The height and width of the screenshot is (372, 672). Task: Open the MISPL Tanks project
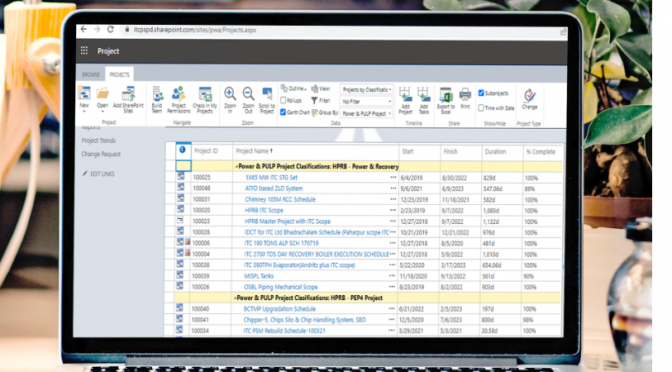[258, 276]
